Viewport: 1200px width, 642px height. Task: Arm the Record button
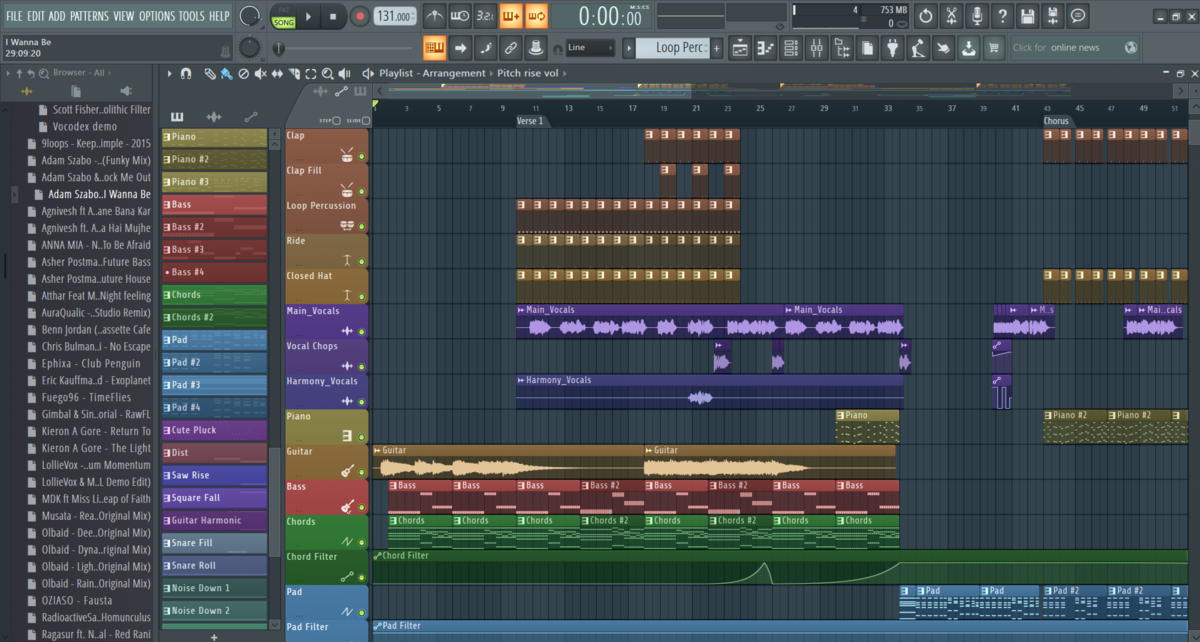(x=360, y=16)
